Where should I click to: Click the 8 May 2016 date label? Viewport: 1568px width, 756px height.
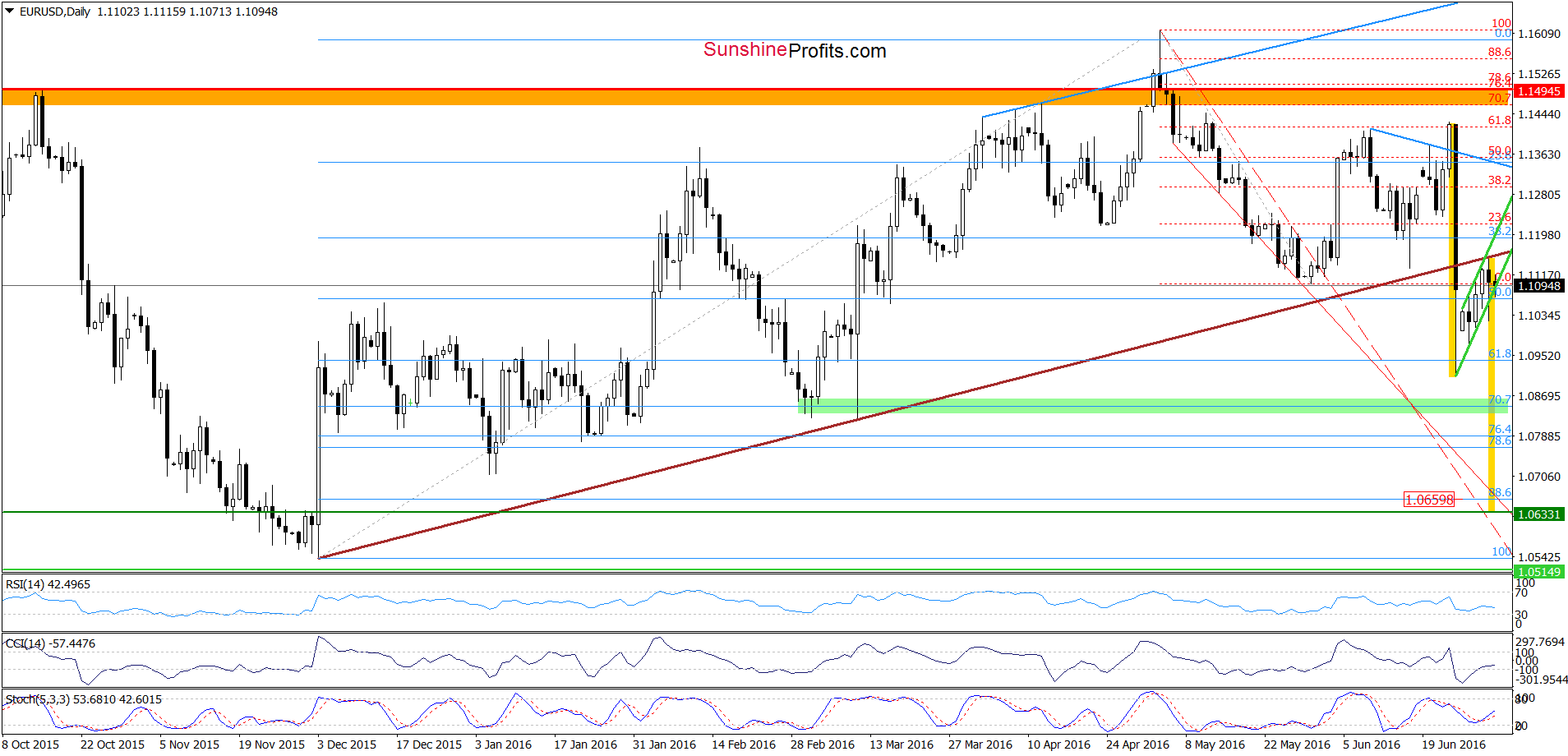coord(1215,744)
